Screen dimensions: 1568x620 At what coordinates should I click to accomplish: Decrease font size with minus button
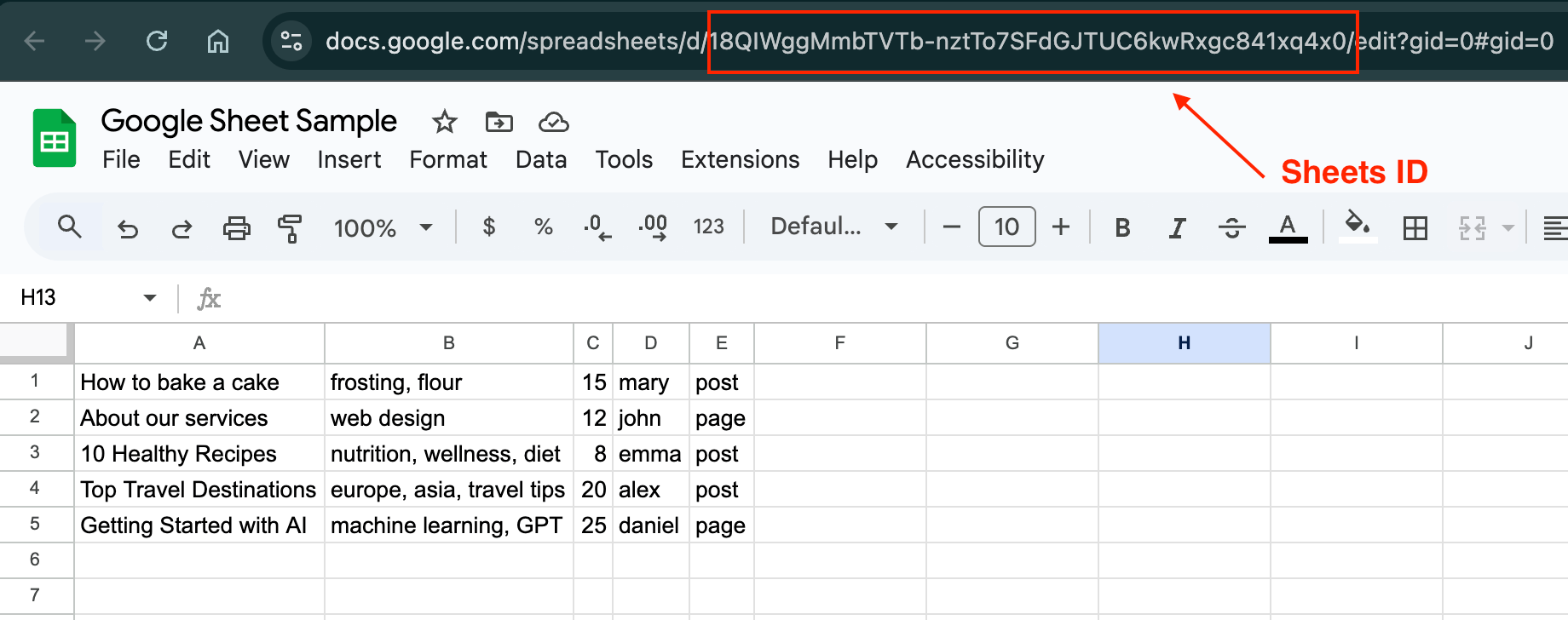click(x=952, y=227)
